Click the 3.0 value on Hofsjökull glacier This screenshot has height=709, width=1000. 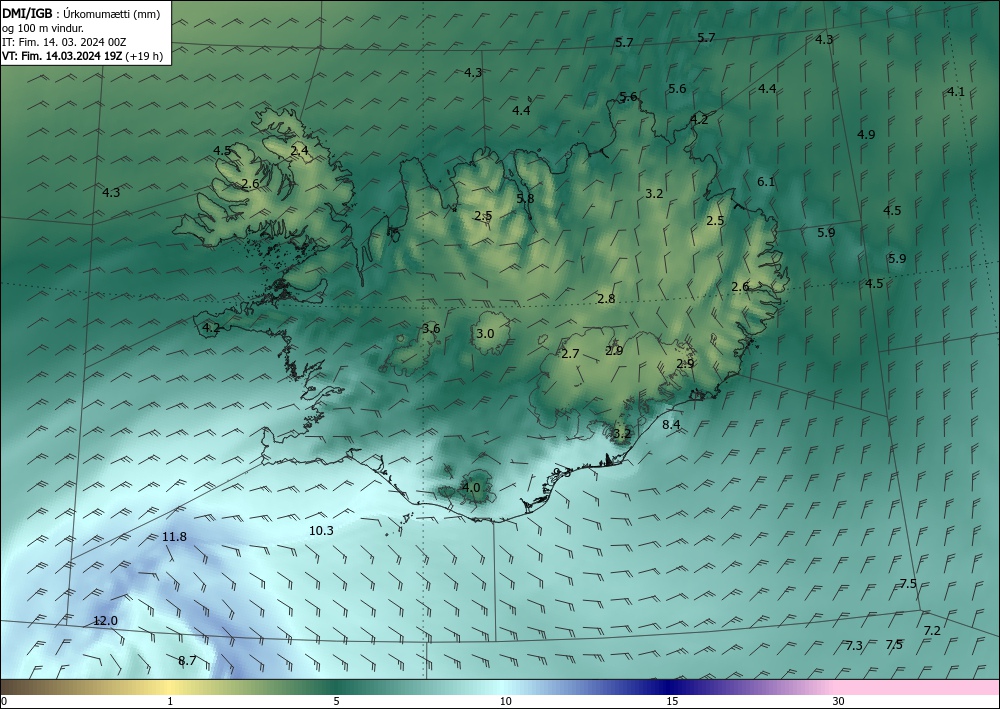point(485,333)
